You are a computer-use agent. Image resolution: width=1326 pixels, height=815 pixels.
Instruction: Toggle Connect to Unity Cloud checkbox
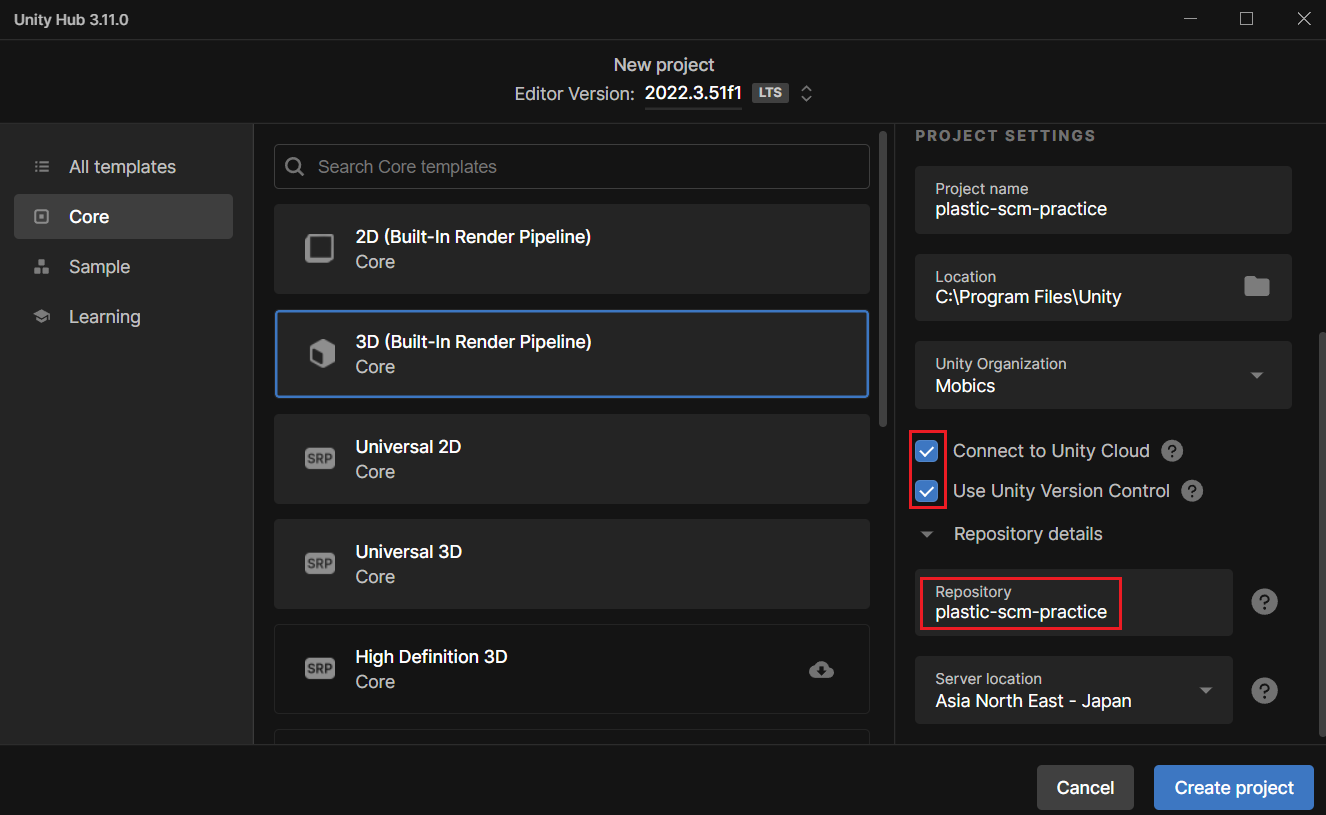pyautogui.click(x=927, y=451)
